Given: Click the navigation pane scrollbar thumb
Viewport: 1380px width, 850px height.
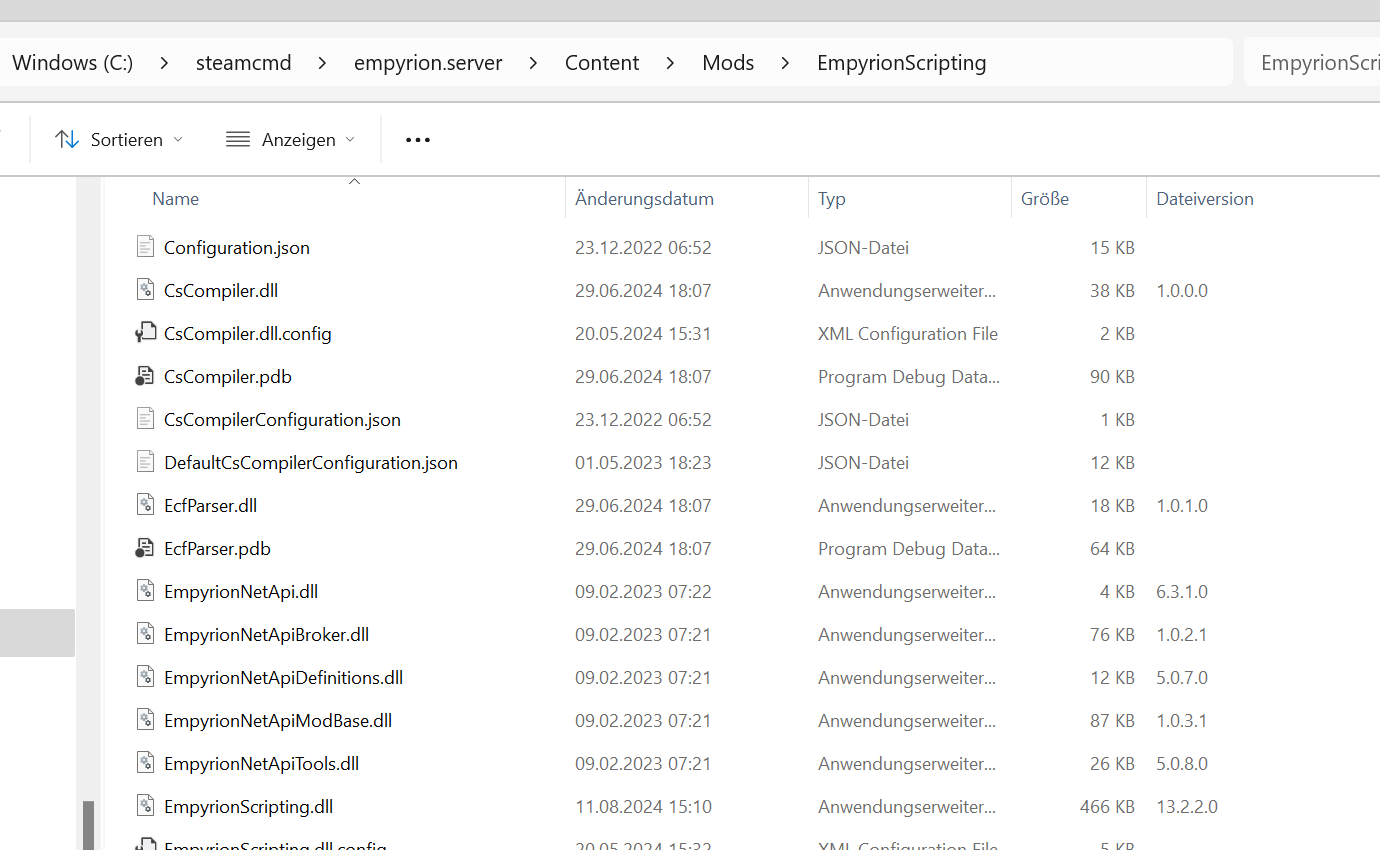Looking at the screenshot, I should coord(88,824).
